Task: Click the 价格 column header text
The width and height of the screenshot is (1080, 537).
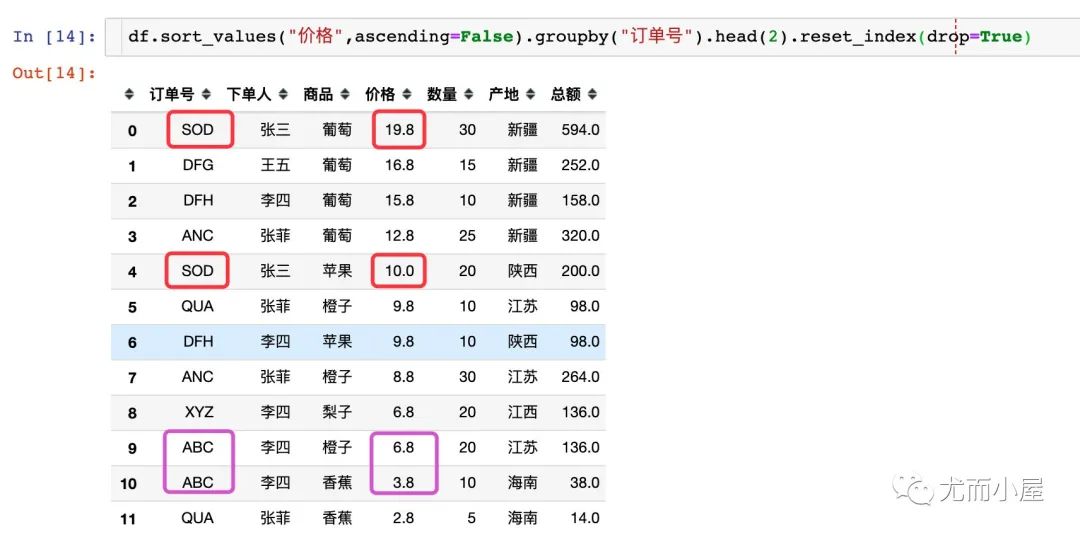Action: (x=380, y=95)
